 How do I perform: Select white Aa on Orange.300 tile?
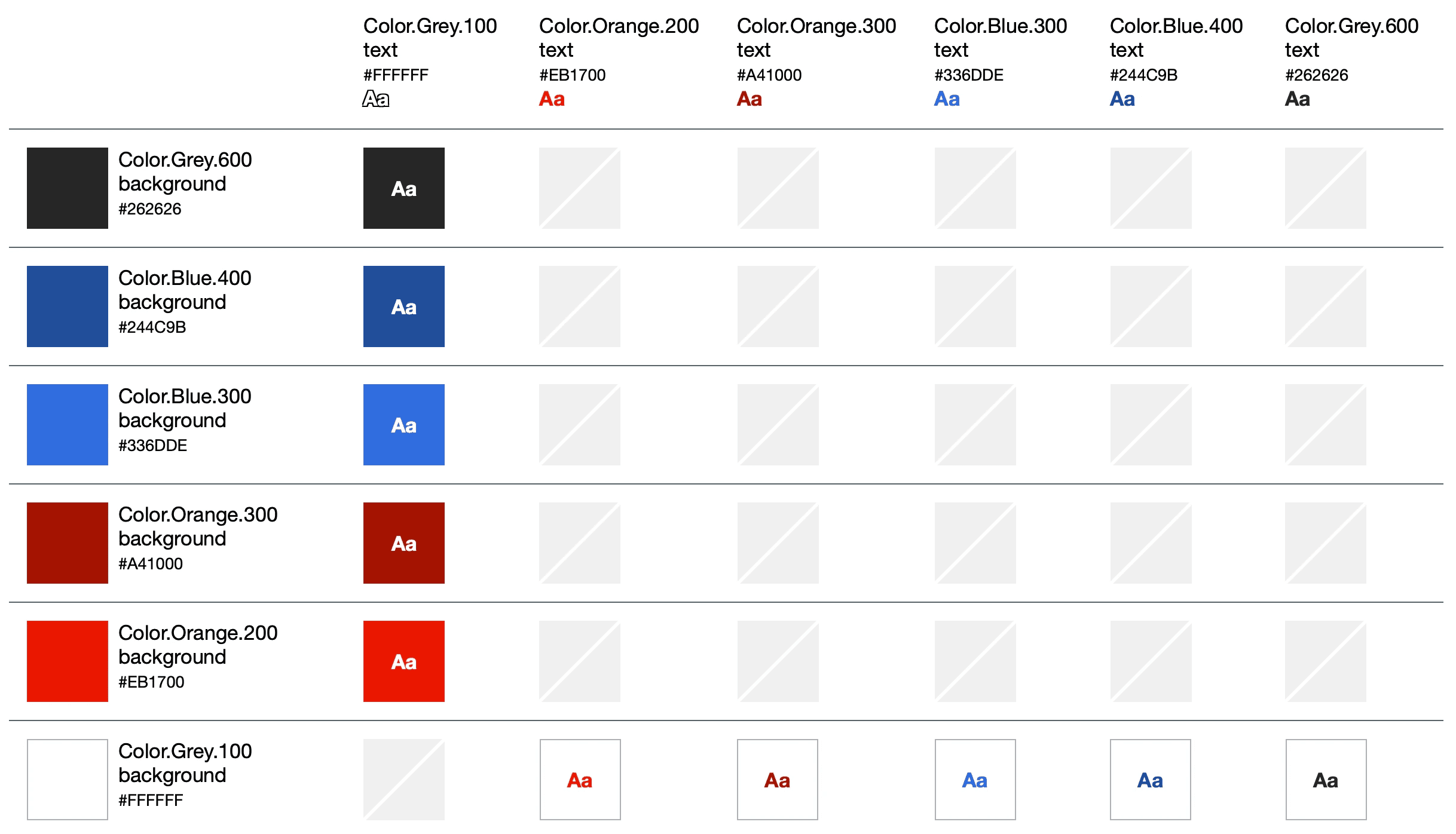(x=403, y=542)
